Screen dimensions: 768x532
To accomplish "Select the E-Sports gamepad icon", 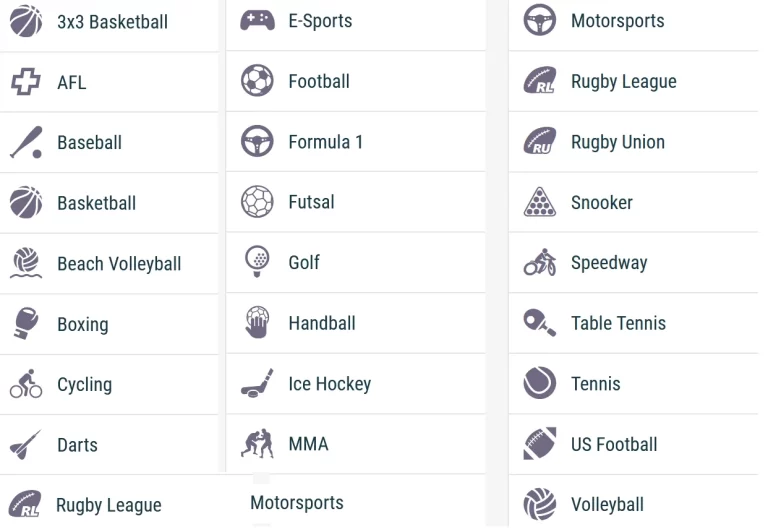I will [257, 21].
